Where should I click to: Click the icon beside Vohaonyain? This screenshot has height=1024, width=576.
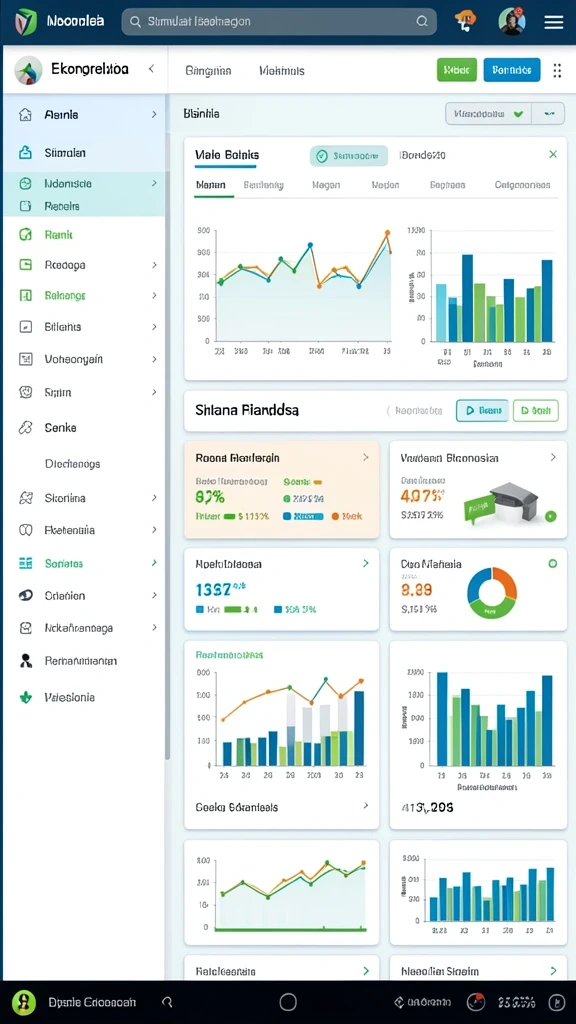25,359
